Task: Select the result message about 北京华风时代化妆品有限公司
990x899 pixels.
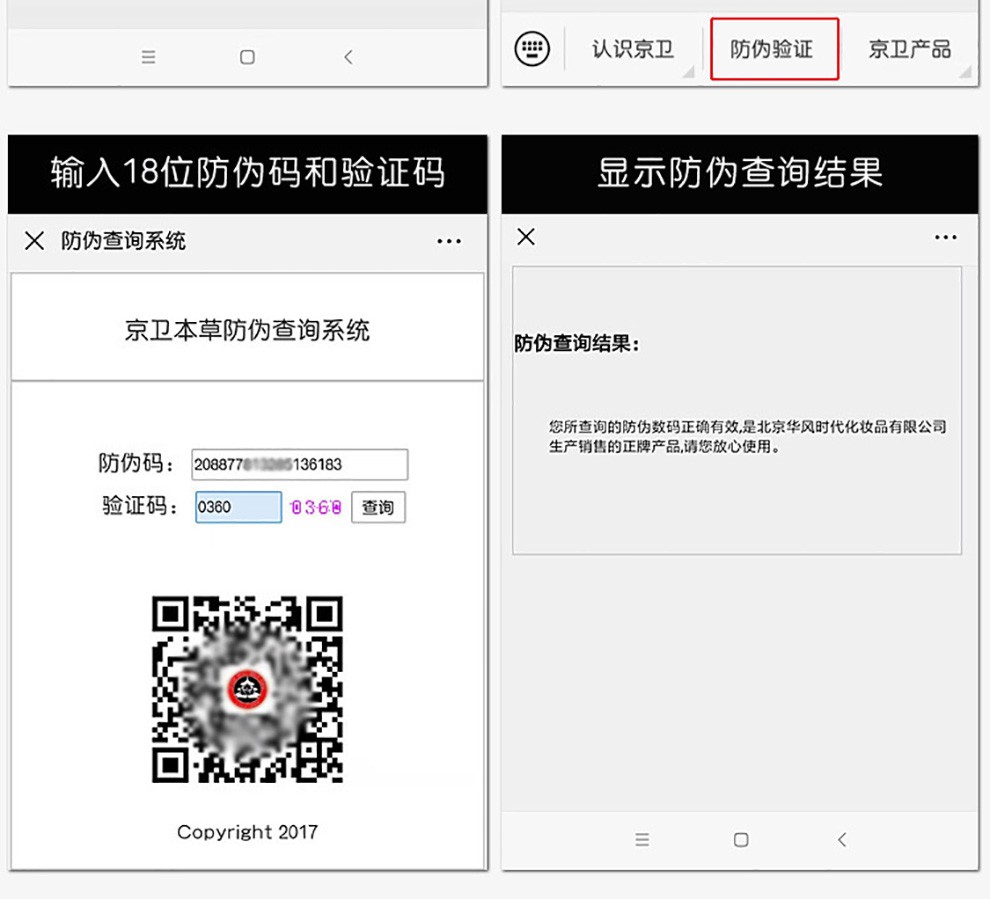Action: click(x=748, y=436)
